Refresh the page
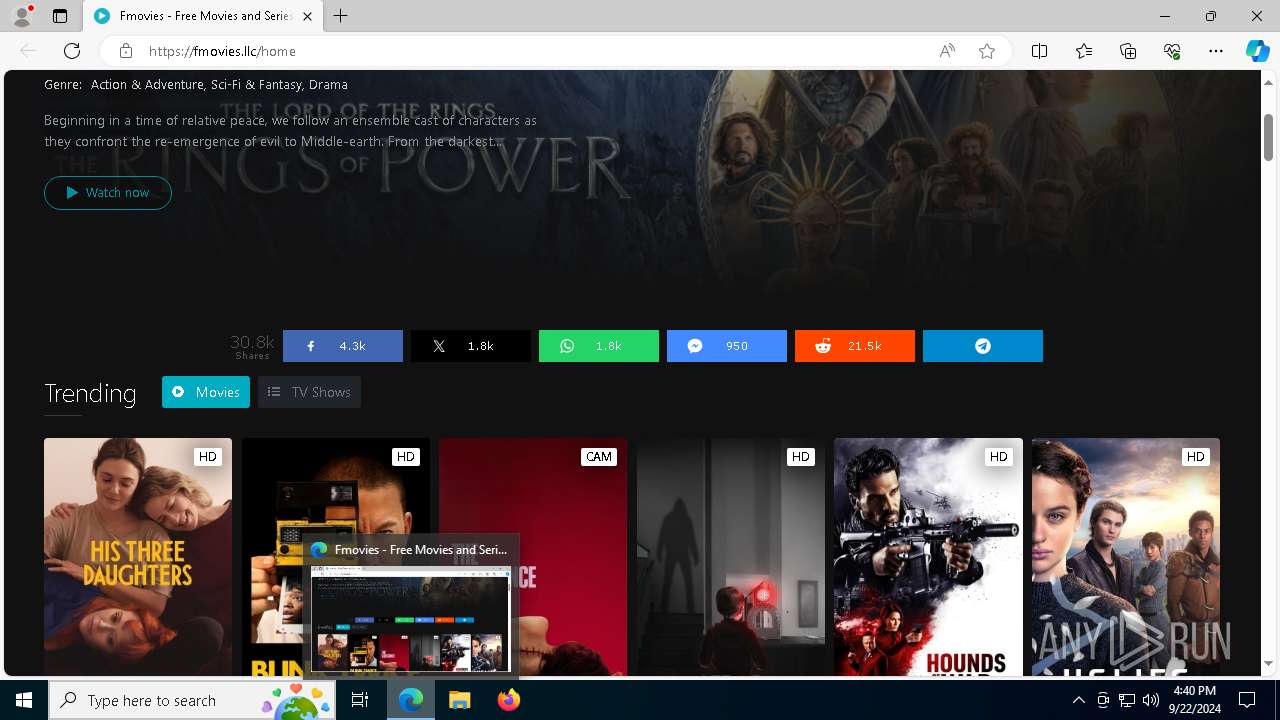The height and width of the screenshot is (720, 1280). pyautogui.click(x=72, y=51)
